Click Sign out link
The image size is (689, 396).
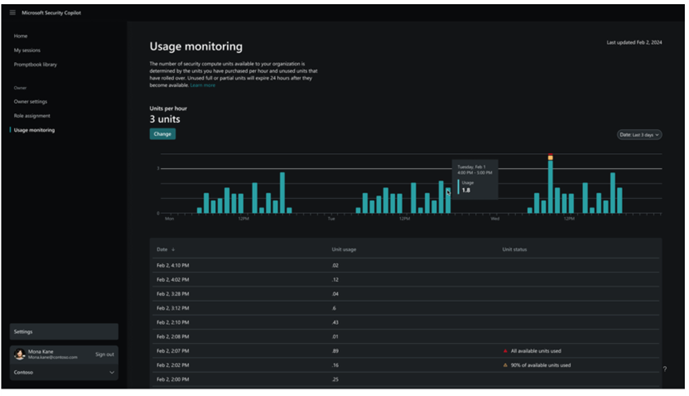[105, 354]
